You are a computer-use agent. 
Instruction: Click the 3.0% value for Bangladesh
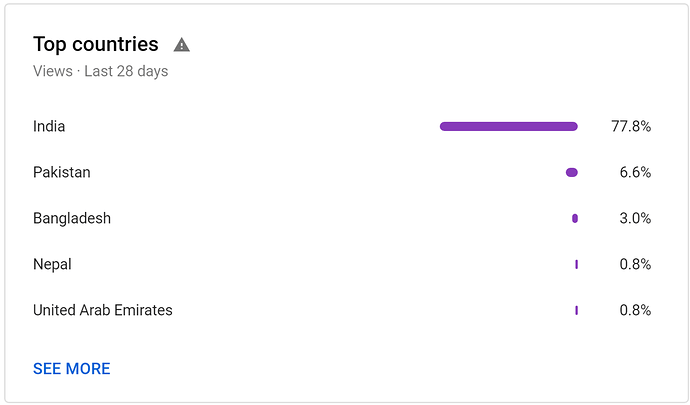(x=635, y=218)
